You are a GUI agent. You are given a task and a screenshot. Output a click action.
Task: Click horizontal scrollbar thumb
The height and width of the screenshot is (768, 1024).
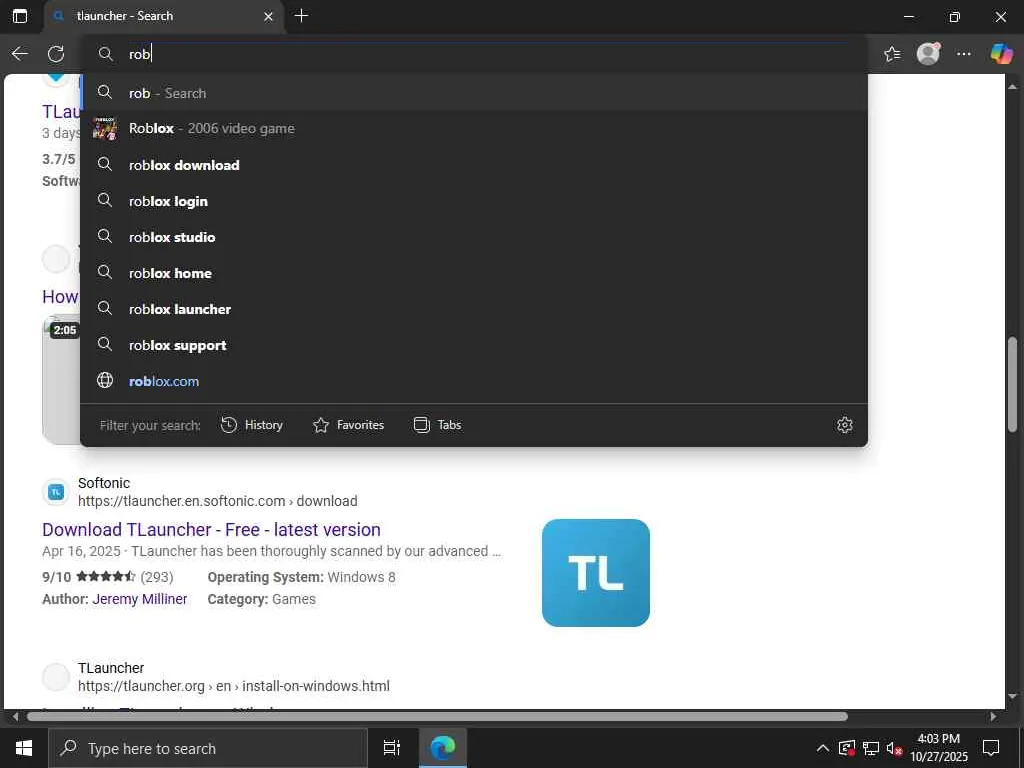click(x=437, y=716)
